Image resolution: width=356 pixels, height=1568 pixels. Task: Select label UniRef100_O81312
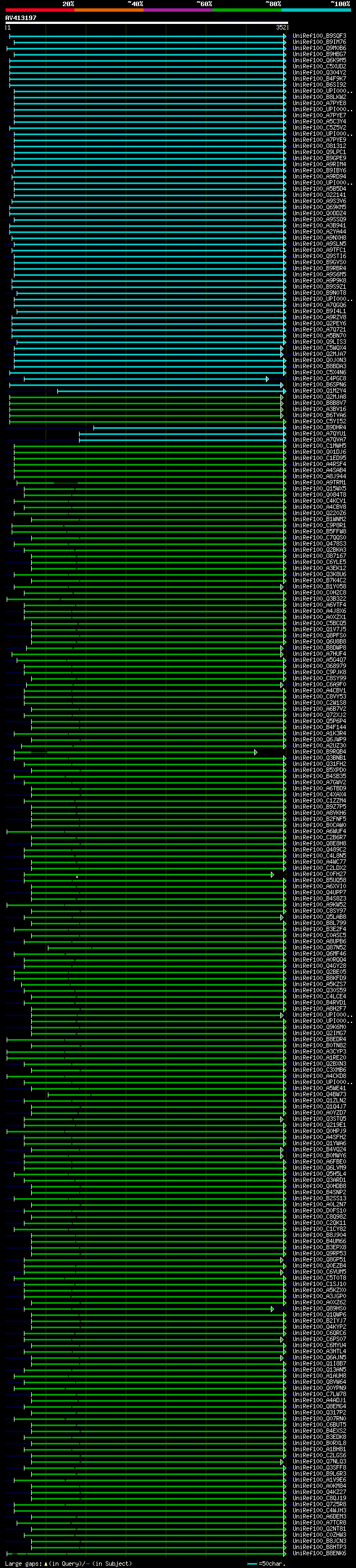click(319, 146)
